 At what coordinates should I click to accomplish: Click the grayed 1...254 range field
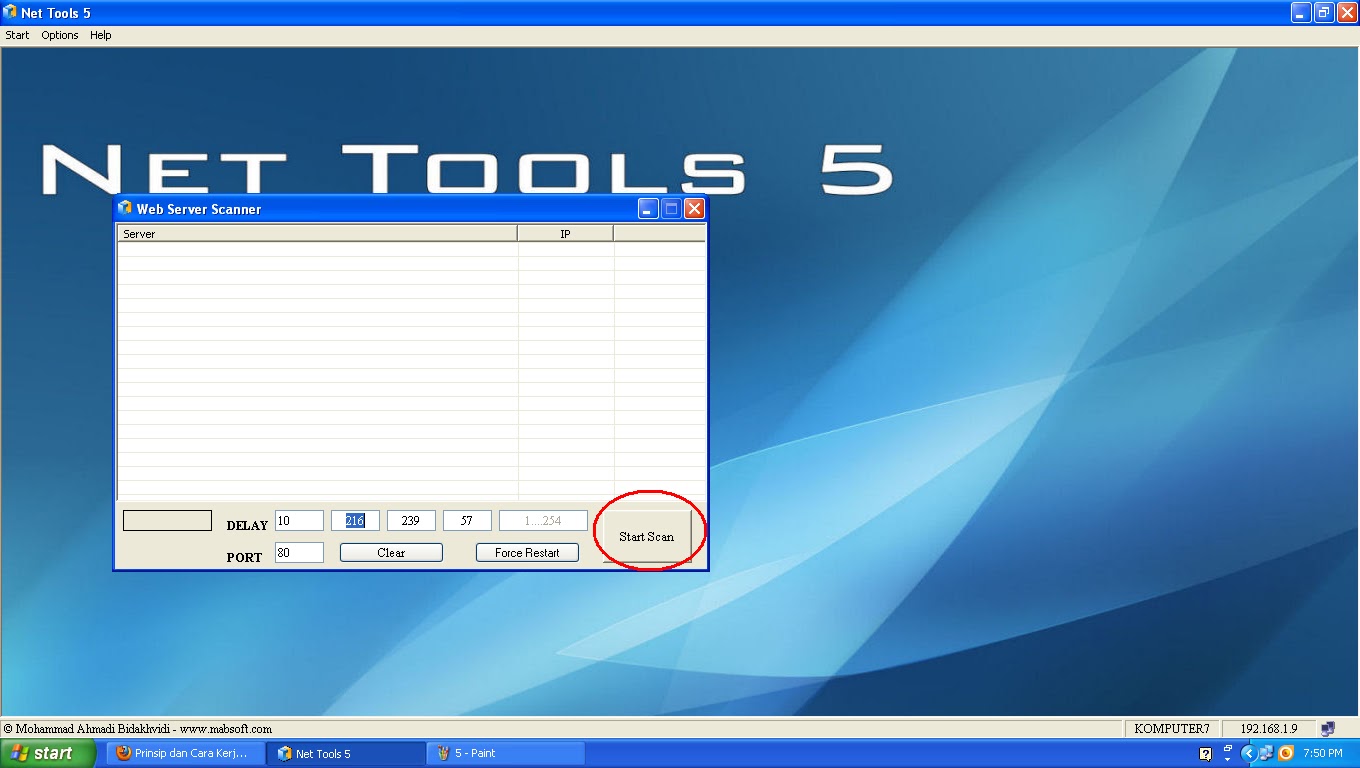542,520
